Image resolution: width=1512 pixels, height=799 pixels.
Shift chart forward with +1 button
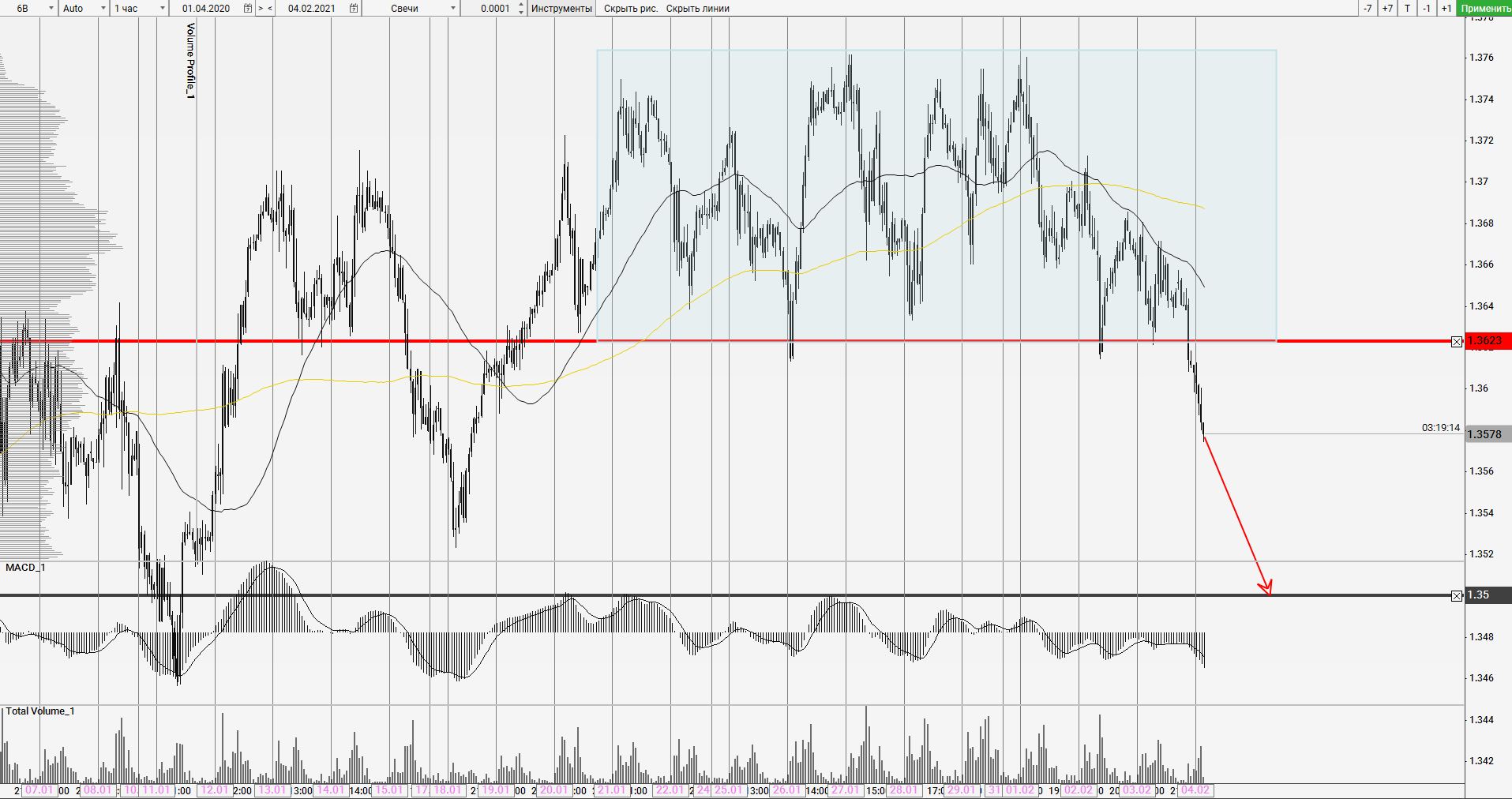click(1446, 9)
